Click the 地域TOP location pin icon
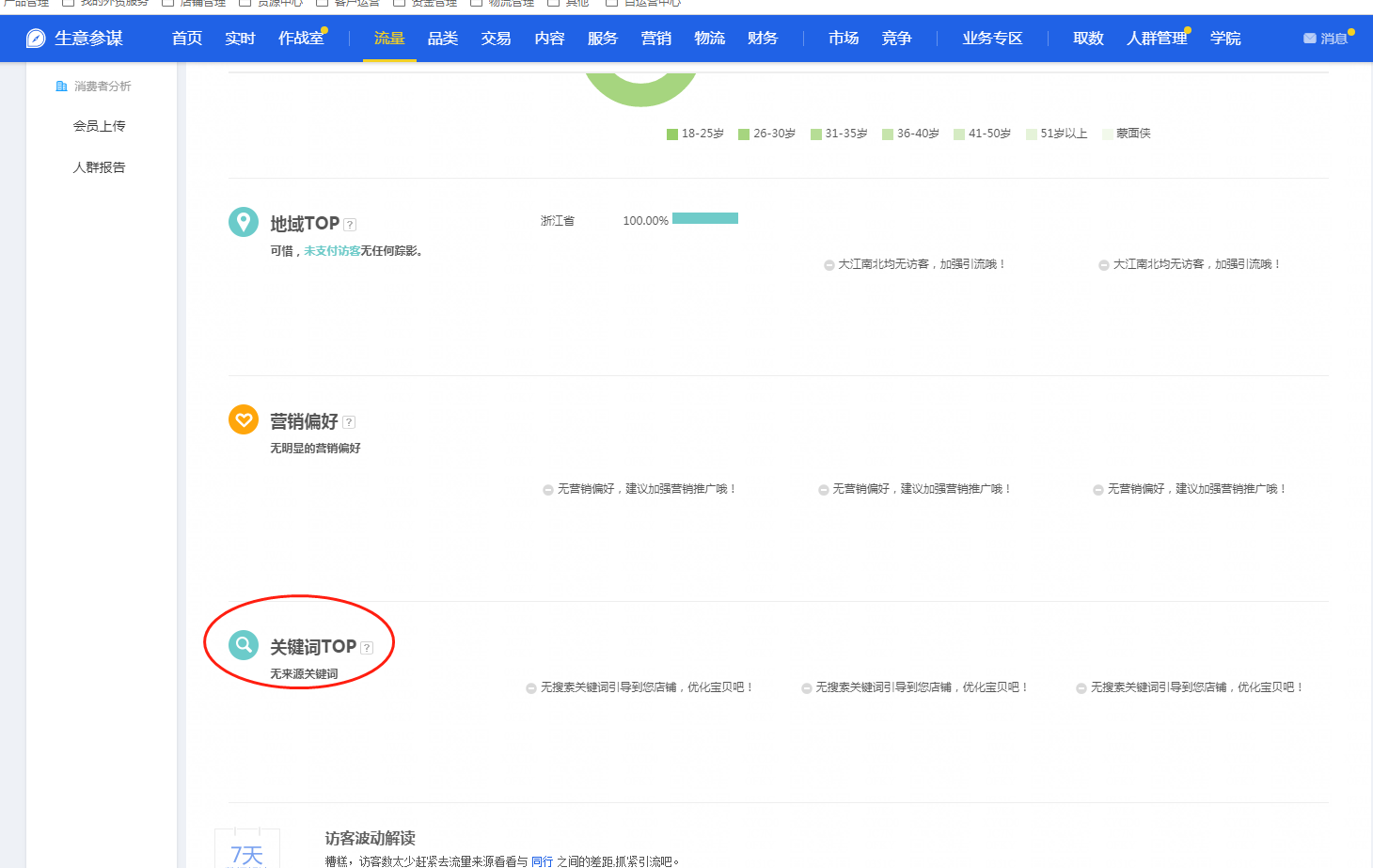The image size is (1373, 868). 244,222
